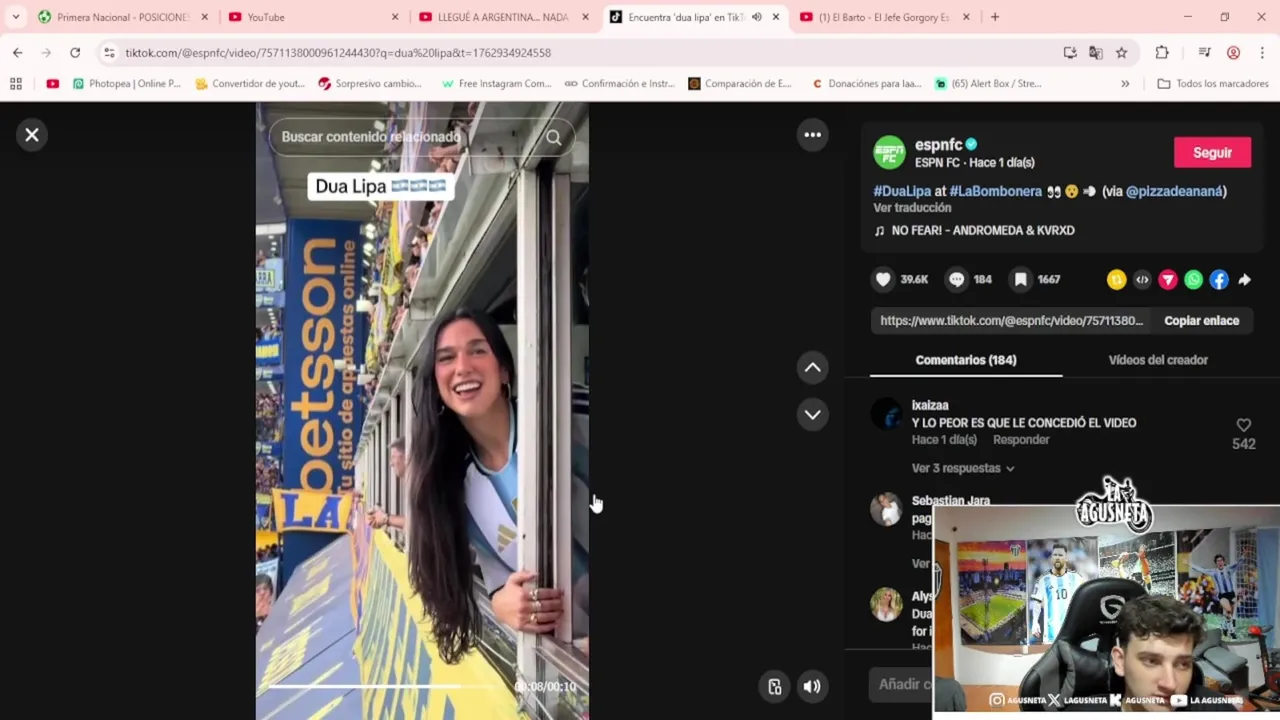Open the YouTube bookmark icon
Screen dimensions: 1280x720
pyautogui.click(x=52, y=84)
